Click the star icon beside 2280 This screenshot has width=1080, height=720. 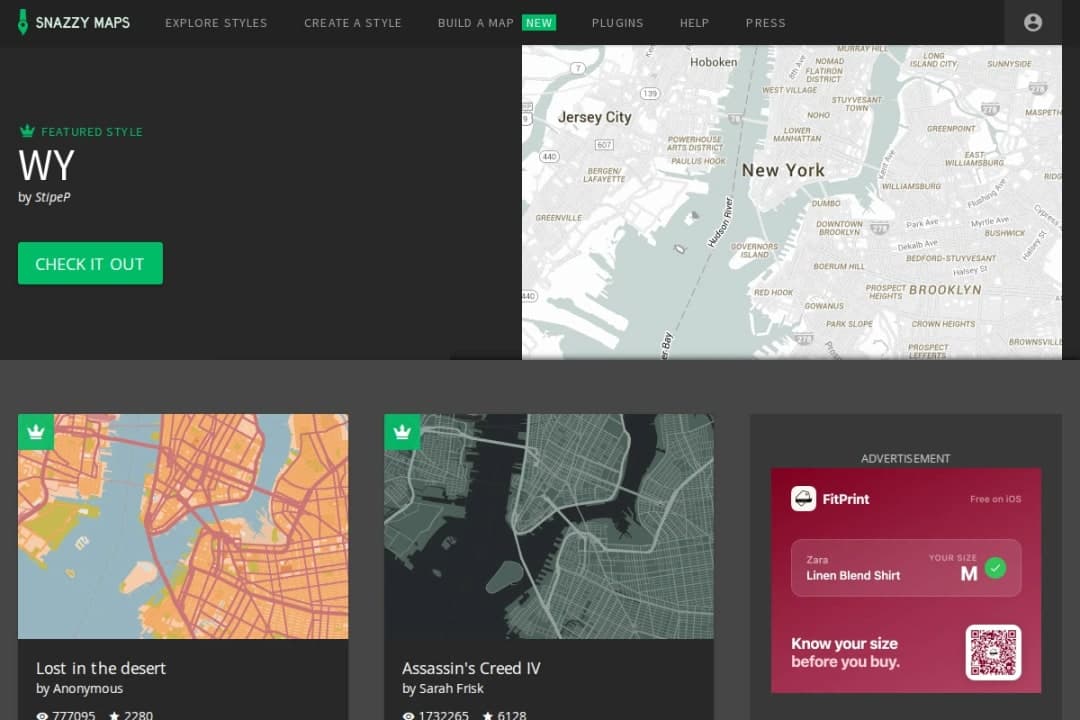click(114, 716)
